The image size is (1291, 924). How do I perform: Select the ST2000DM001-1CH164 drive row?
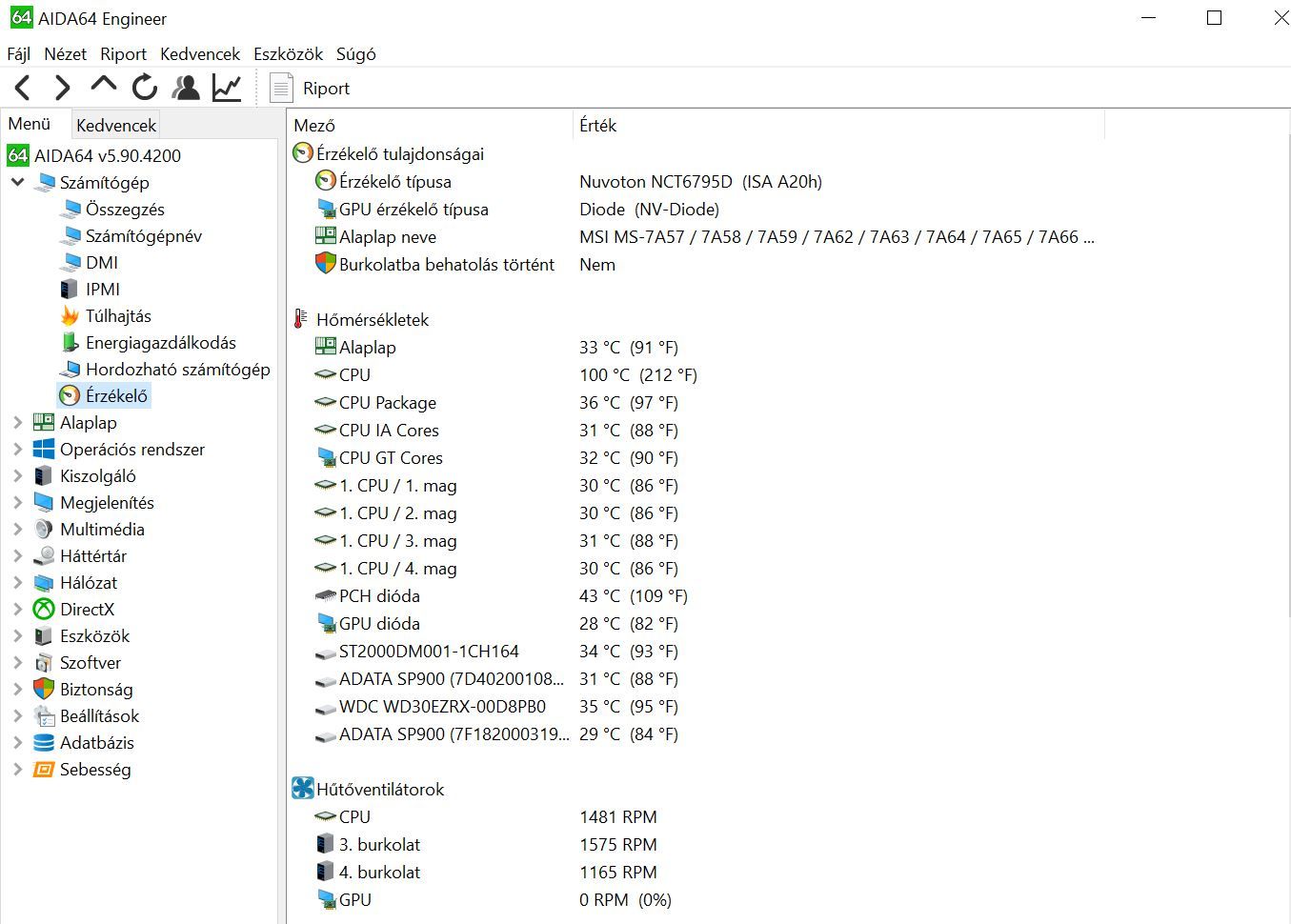(696, 651)
